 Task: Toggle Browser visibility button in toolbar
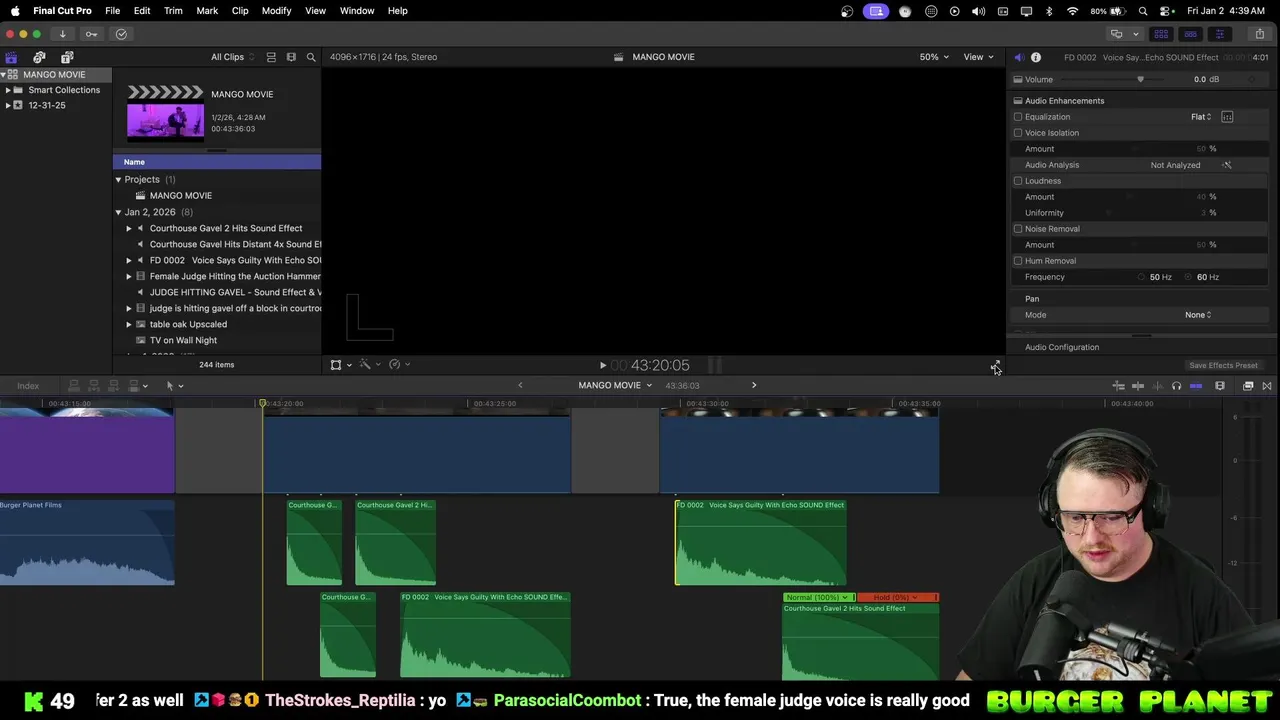[1161, 34]
